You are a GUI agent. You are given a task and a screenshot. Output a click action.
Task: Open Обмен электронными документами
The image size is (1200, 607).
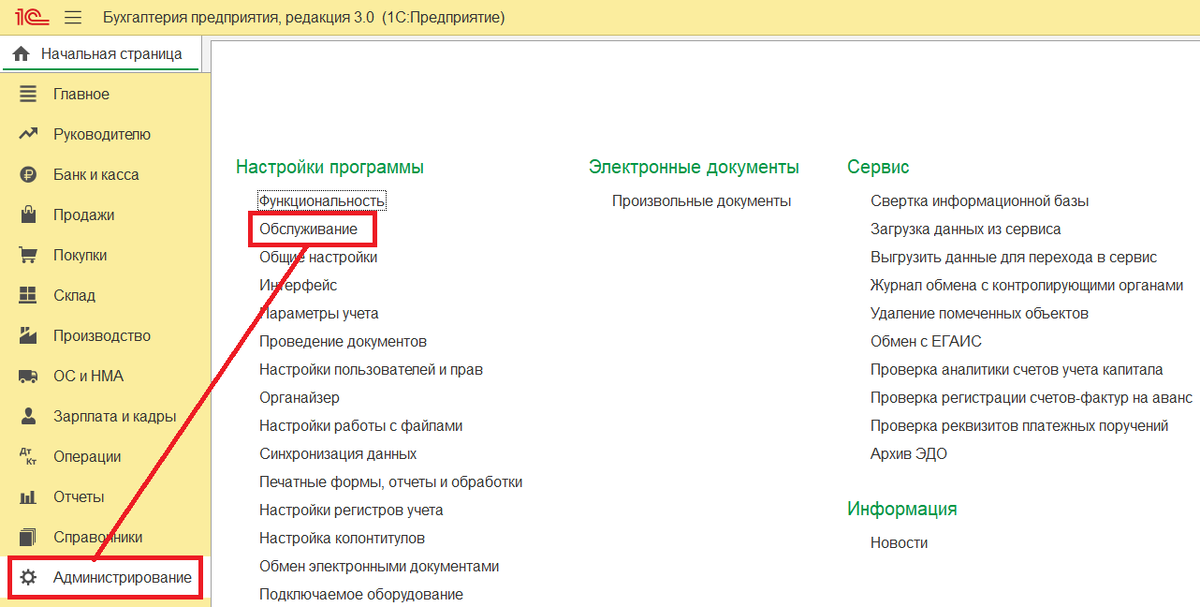[x=379, y=566]
